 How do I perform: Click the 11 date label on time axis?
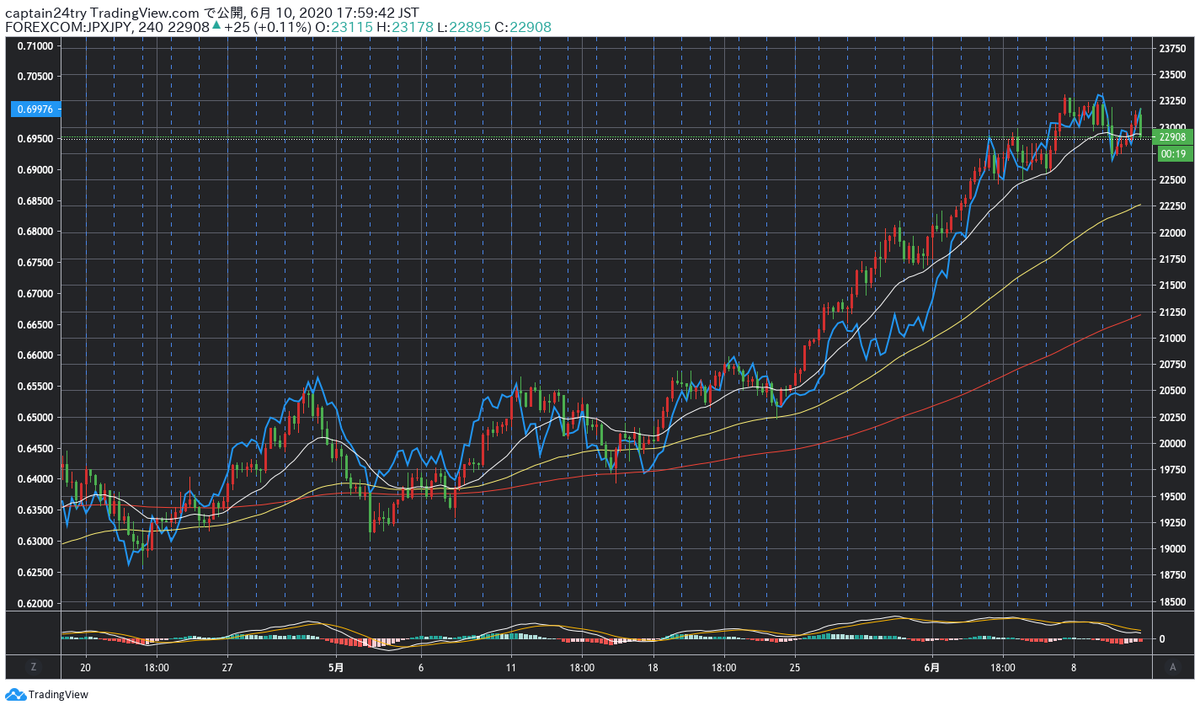point(511,666)
